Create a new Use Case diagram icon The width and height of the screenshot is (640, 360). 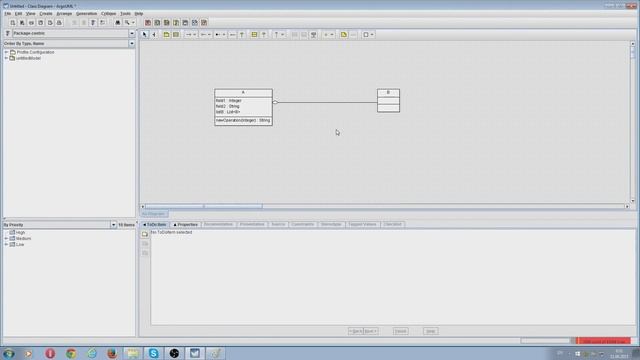148,23
